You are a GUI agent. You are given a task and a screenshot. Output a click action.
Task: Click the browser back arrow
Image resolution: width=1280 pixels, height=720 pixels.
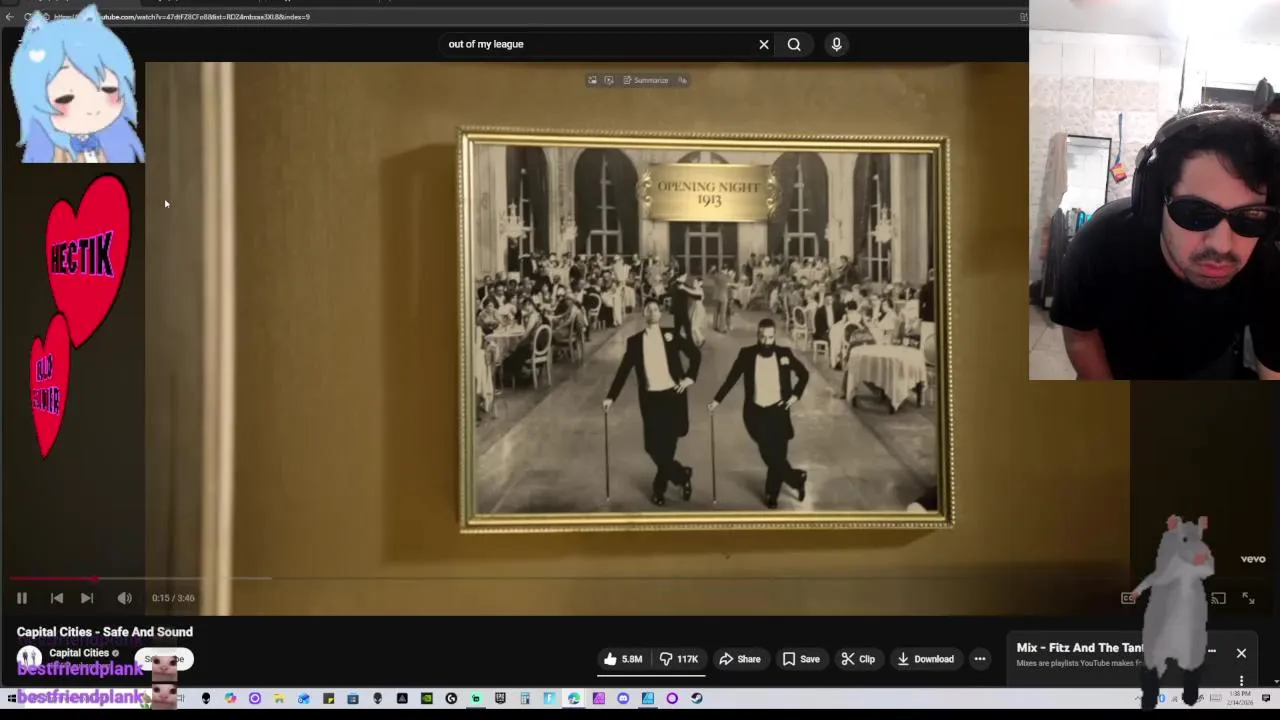click(9, 17)
